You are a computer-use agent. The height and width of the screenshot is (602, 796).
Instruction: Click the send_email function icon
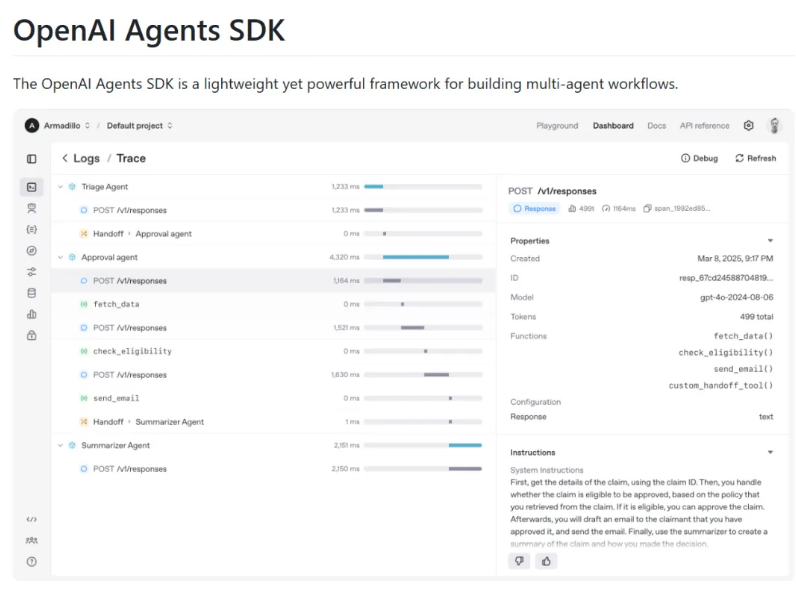(84, 398)
